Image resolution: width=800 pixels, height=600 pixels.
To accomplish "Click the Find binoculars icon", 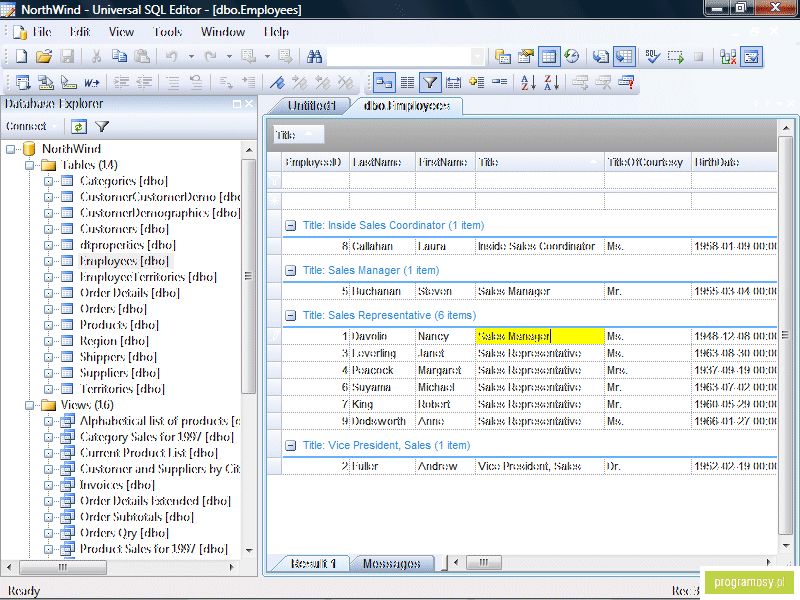I will (x=314, y=56).
